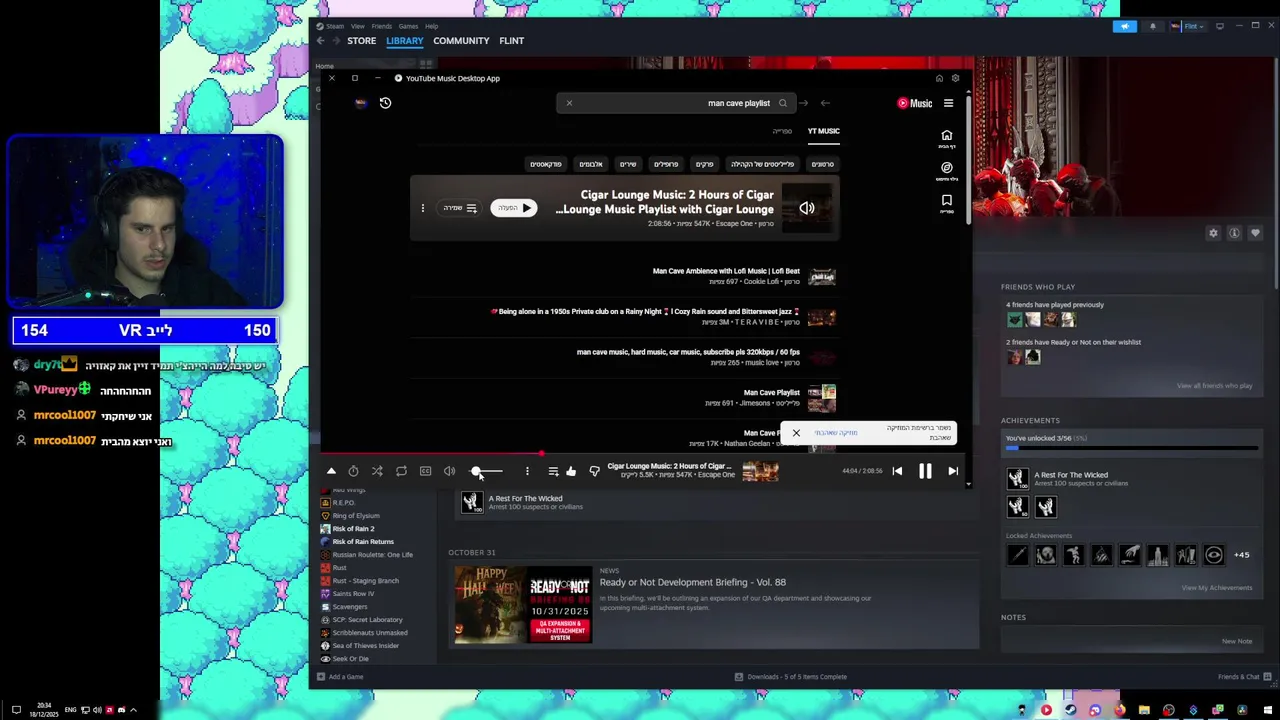Select Risk of Rain 2 in Steam library
1280x720 pixels.
353,529
